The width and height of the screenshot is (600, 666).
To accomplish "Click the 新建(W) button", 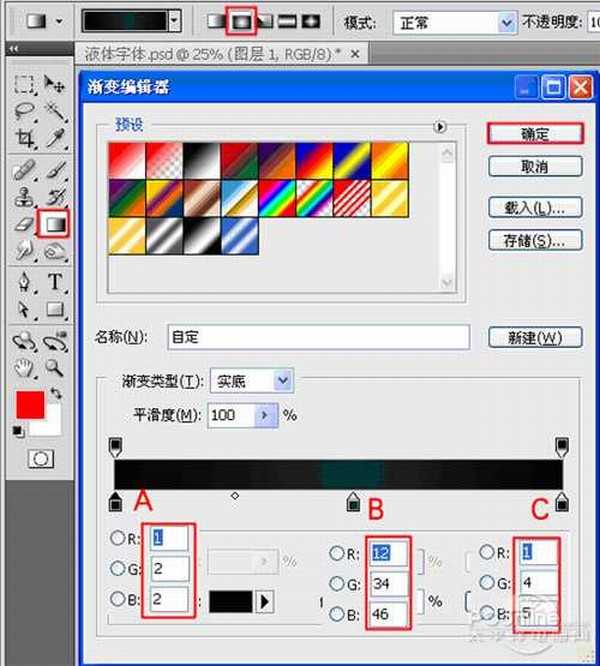I will [x=535, y=338].
